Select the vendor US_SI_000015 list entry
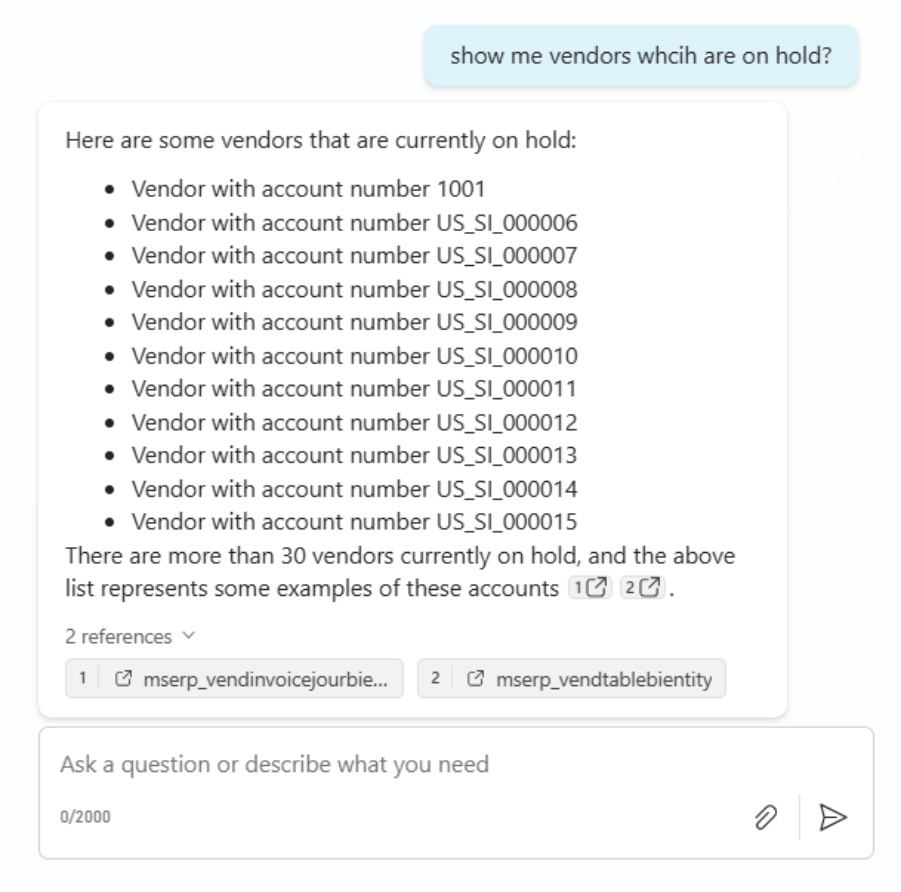Image resolution: width=901 pixels, height=892 pixels. tap(355, 522)
